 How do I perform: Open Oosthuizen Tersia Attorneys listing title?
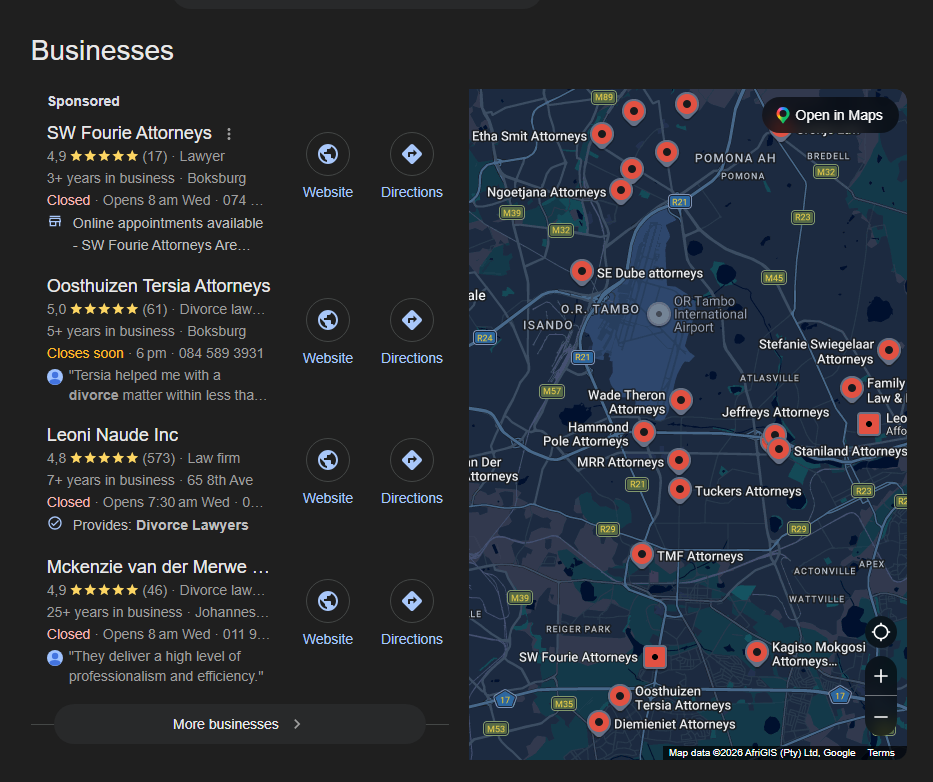point(158,286)
